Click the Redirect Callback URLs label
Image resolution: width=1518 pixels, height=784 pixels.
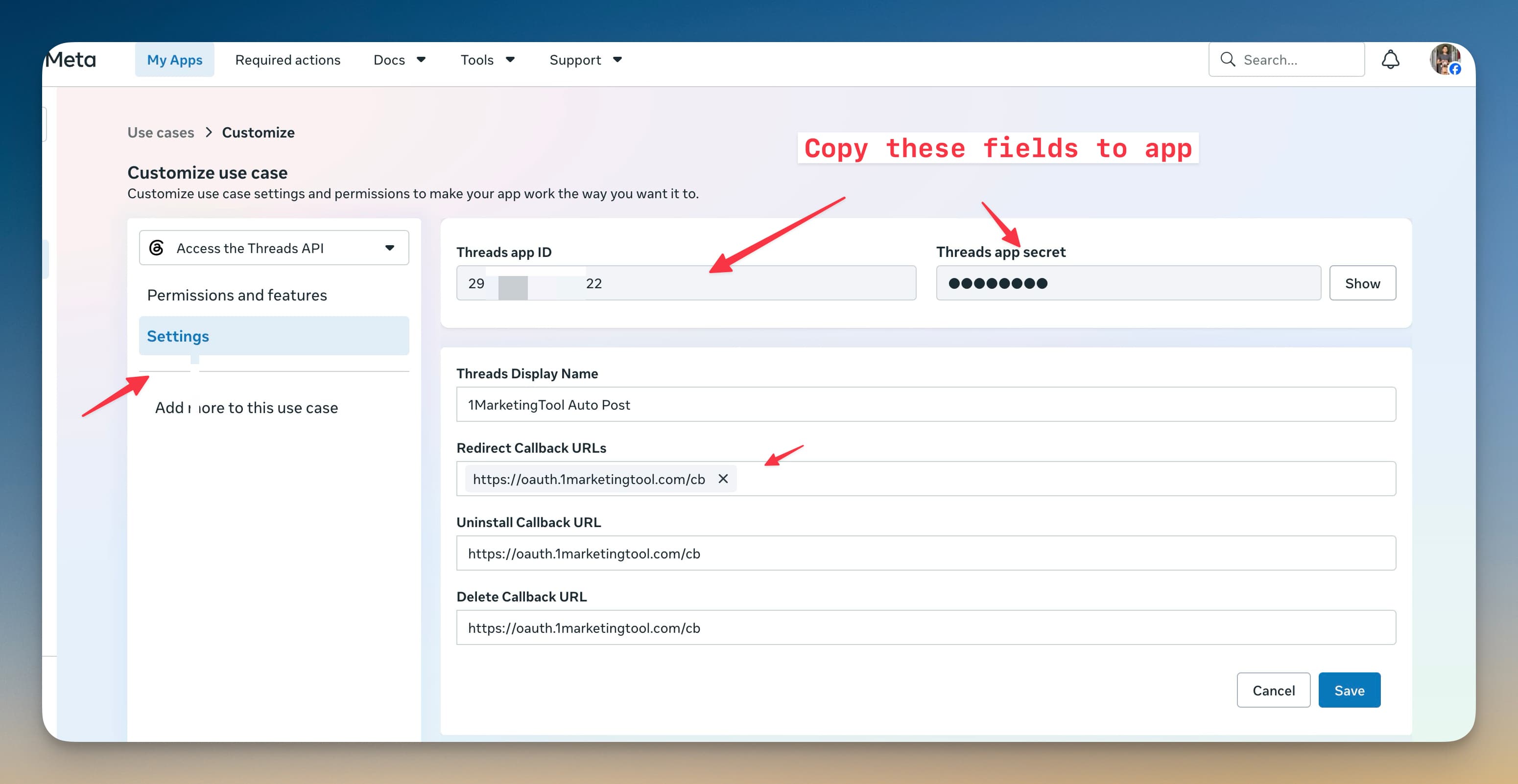tap(531, 448)
